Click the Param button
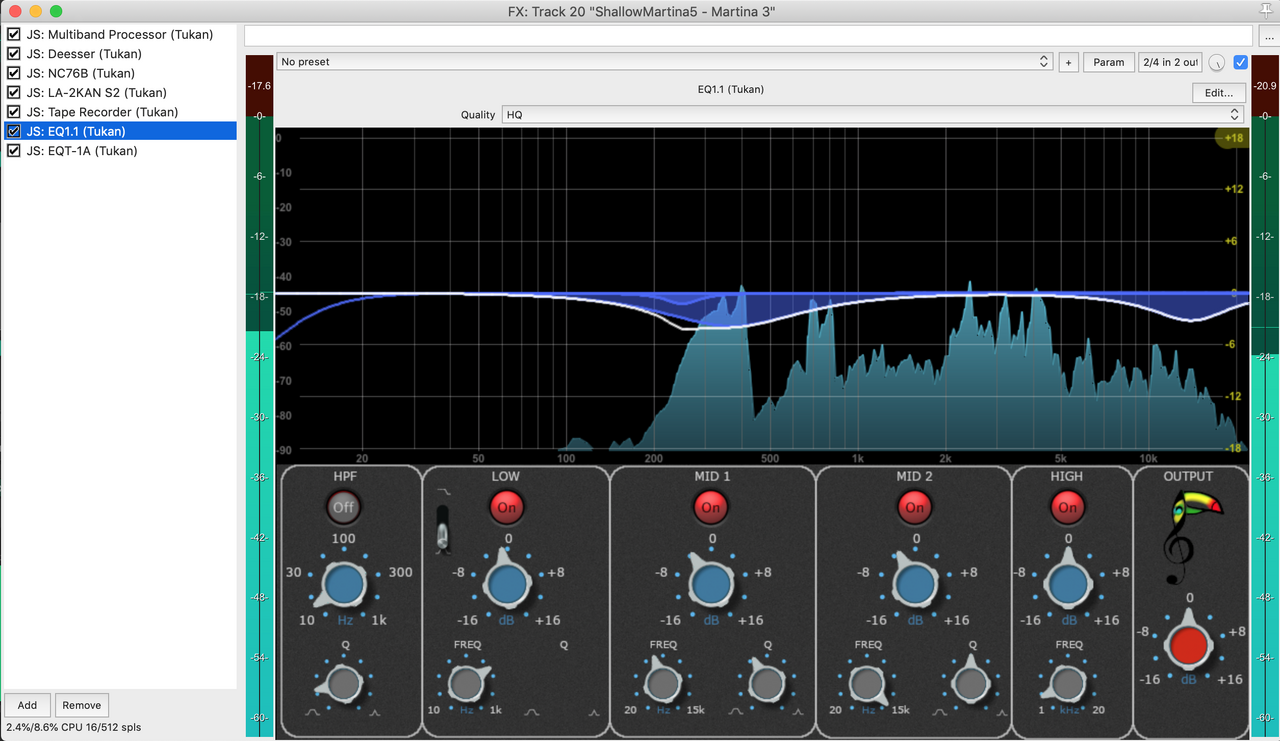 pyautogui.click(x=1109, y=62)
